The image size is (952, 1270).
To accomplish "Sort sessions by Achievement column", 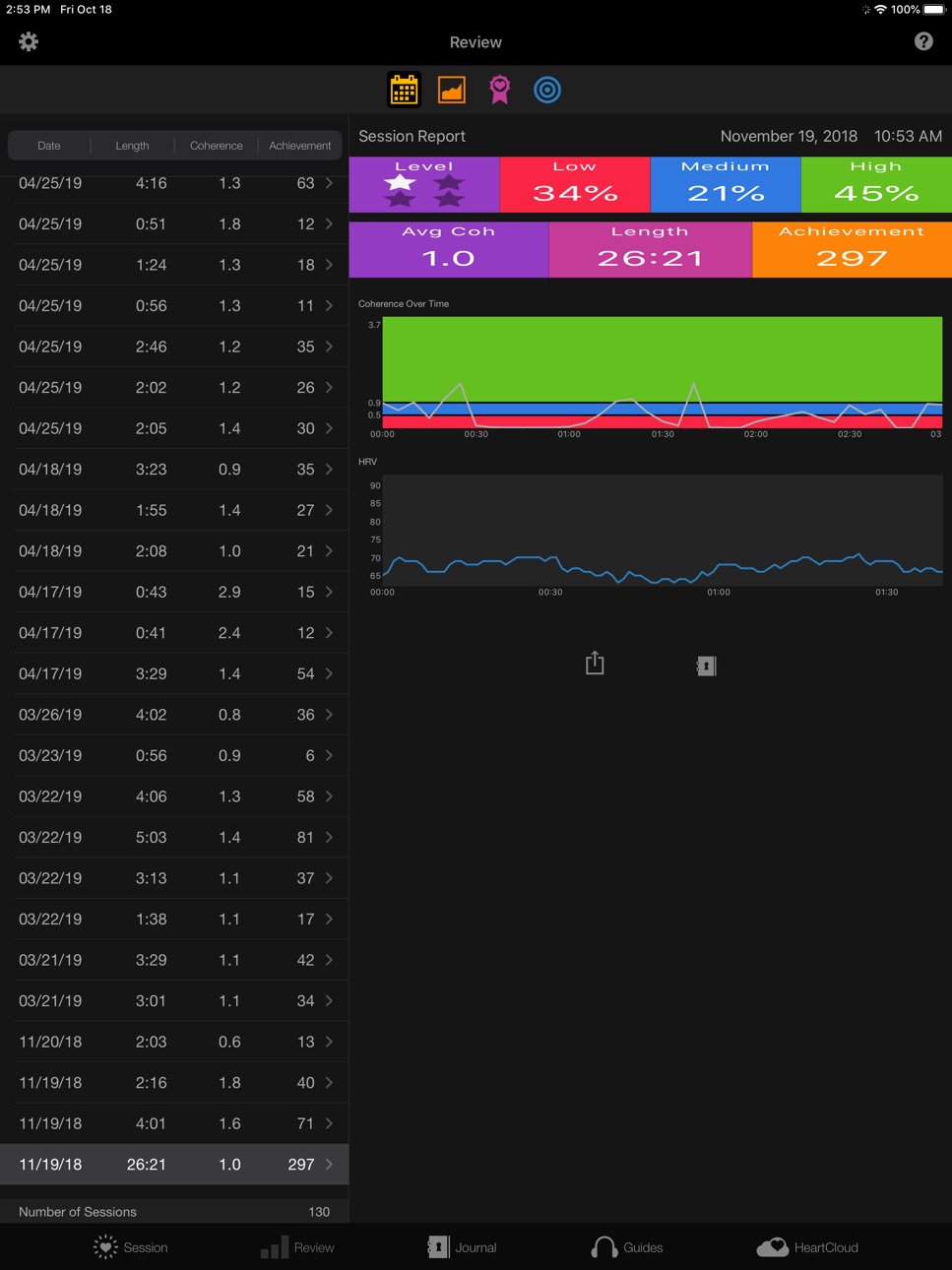I will click(300, 146).
